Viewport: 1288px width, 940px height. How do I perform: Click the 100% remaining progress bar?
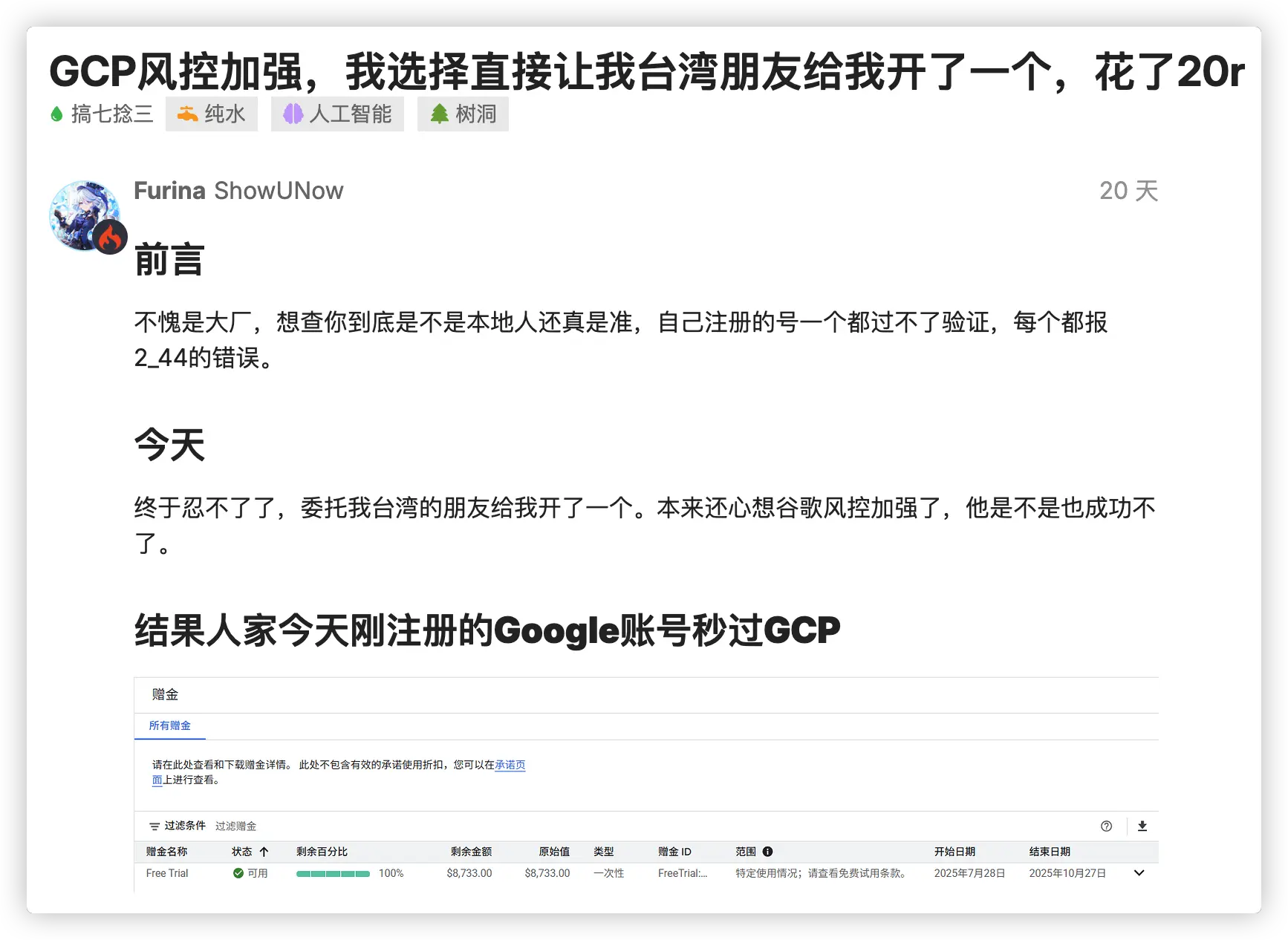click(x=333, y=874)
